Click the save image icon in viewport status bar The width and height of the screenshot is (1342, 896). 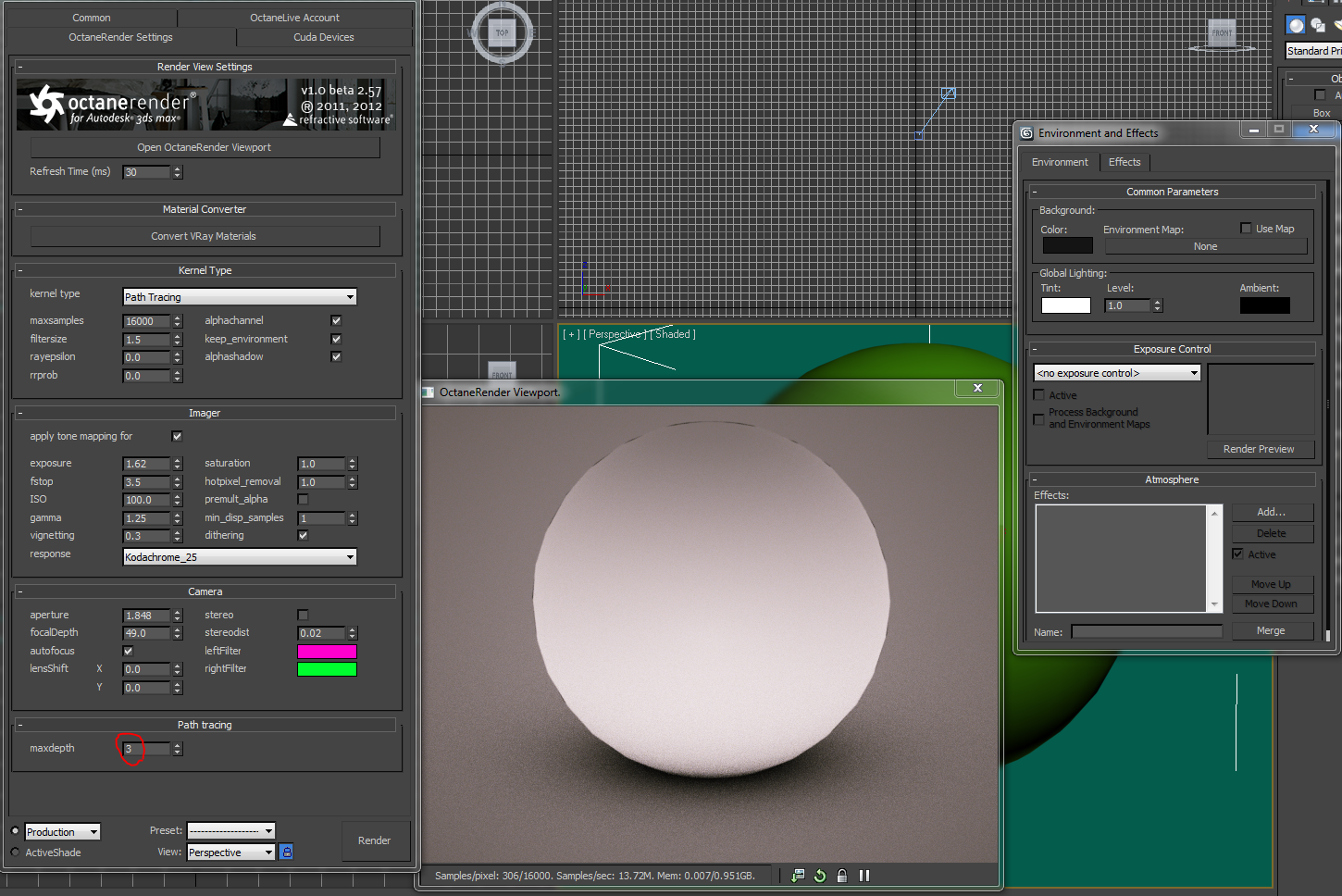click(798, 876)
